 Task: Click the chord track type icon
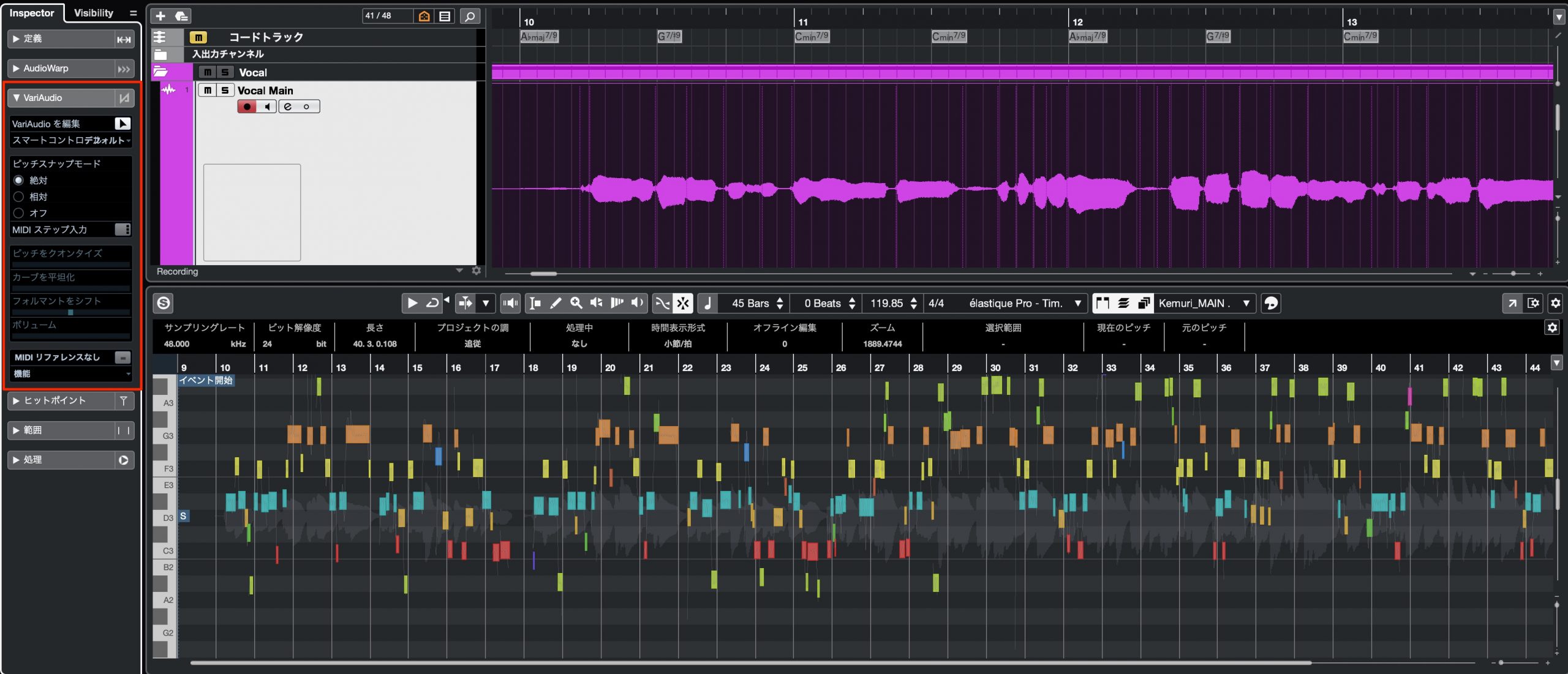pos(160,37)
